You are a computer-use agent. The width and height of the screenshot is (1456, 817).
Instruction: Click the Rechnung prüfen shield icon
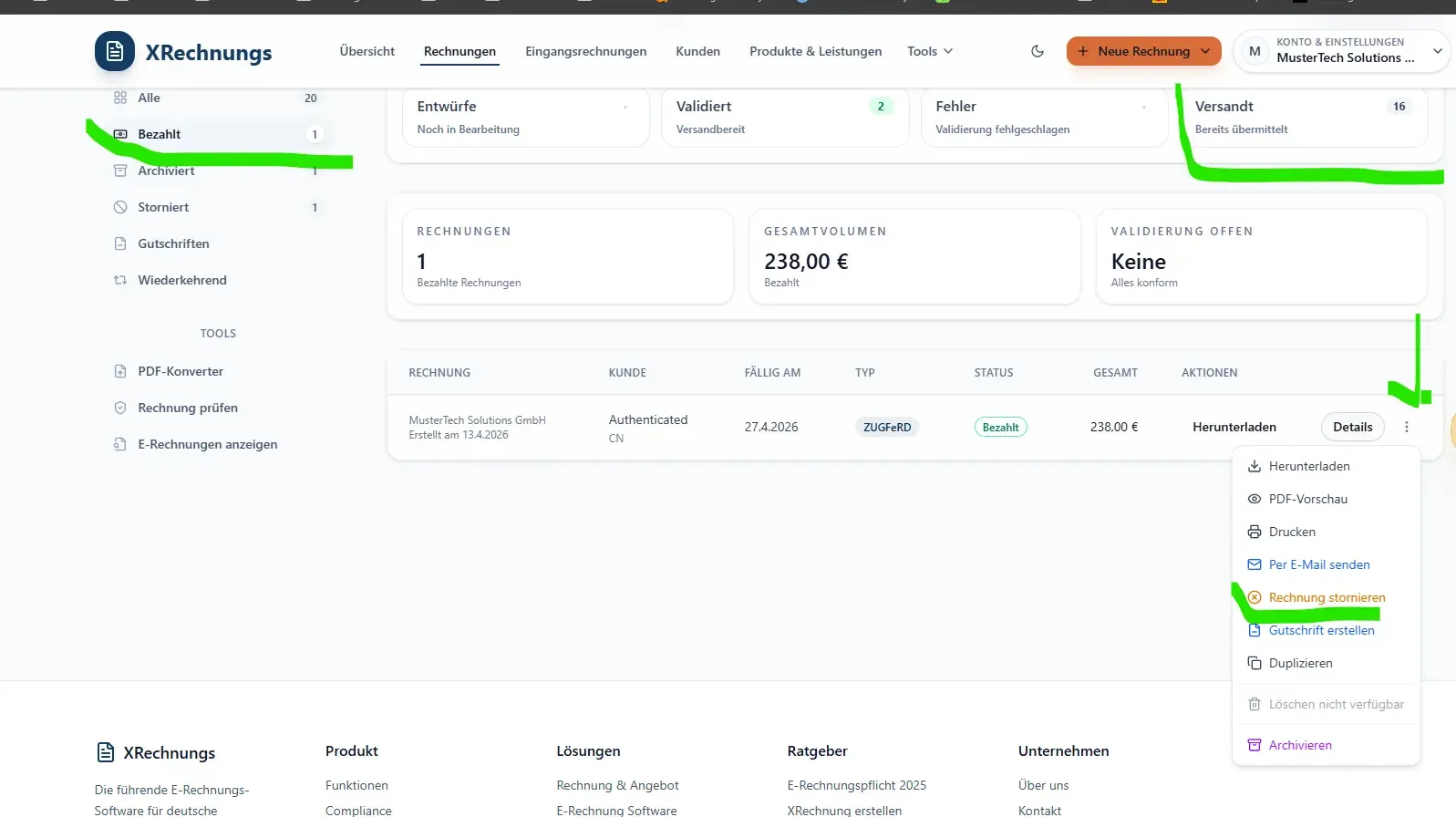click(120, 408)
